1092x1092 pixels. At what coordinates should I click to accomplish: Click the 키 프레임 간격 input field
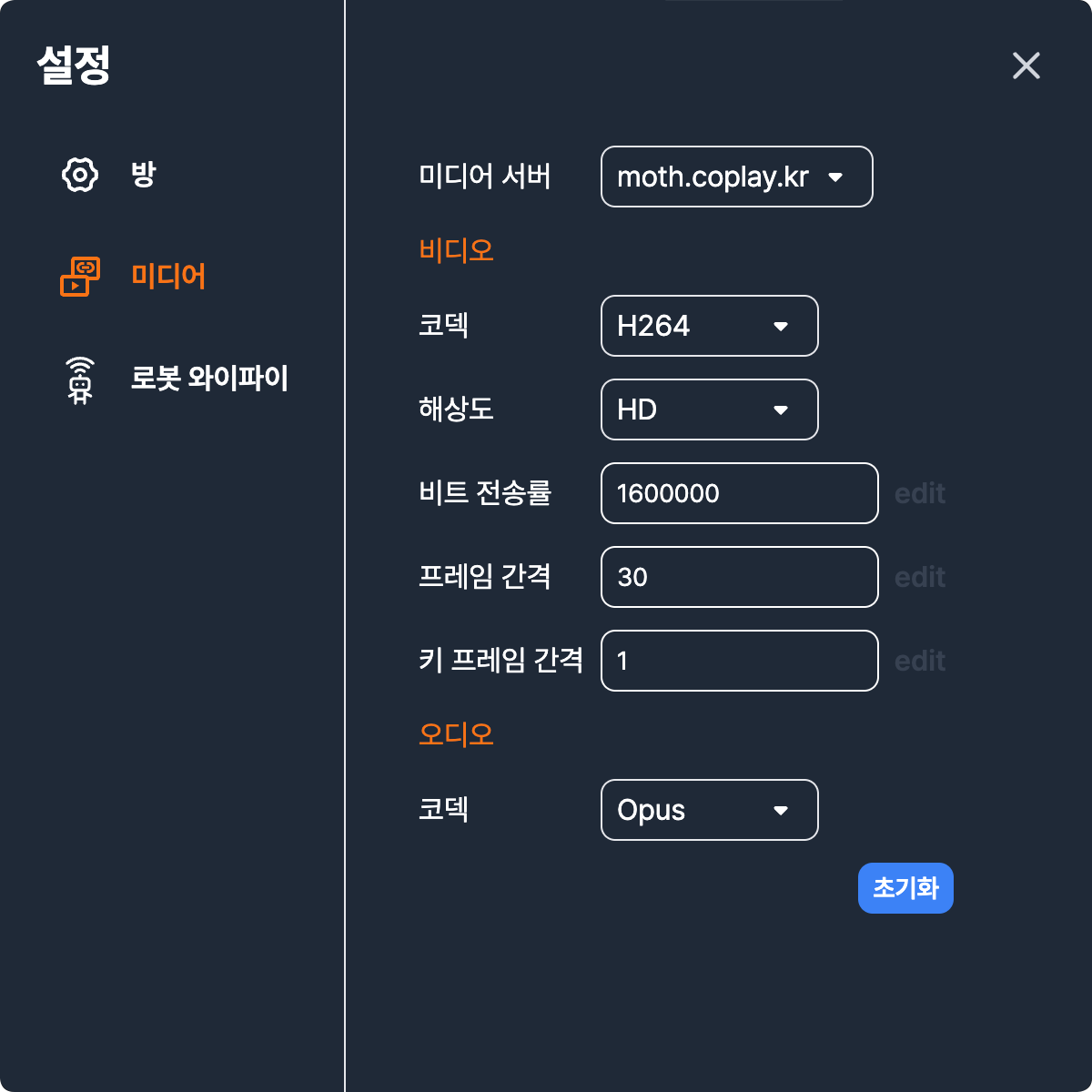point(740,661)
